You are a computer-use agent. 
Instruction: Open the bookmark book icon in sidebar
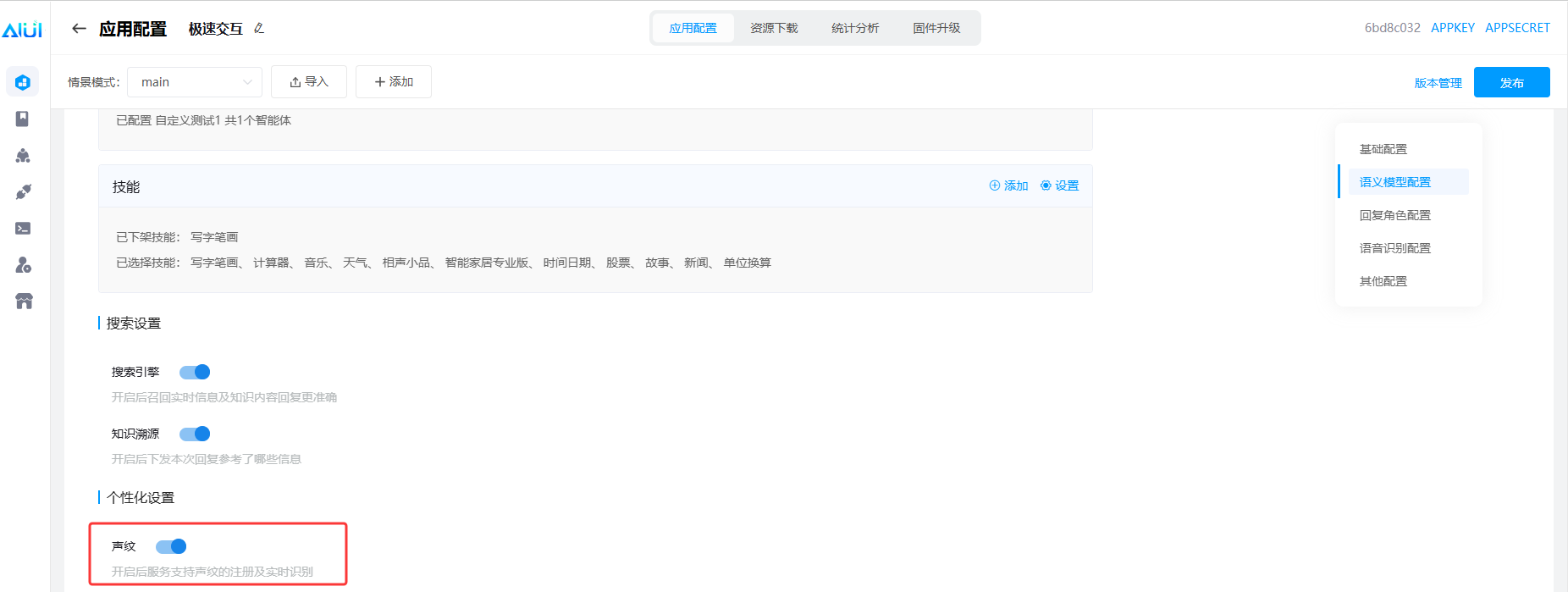pos(23,119)
